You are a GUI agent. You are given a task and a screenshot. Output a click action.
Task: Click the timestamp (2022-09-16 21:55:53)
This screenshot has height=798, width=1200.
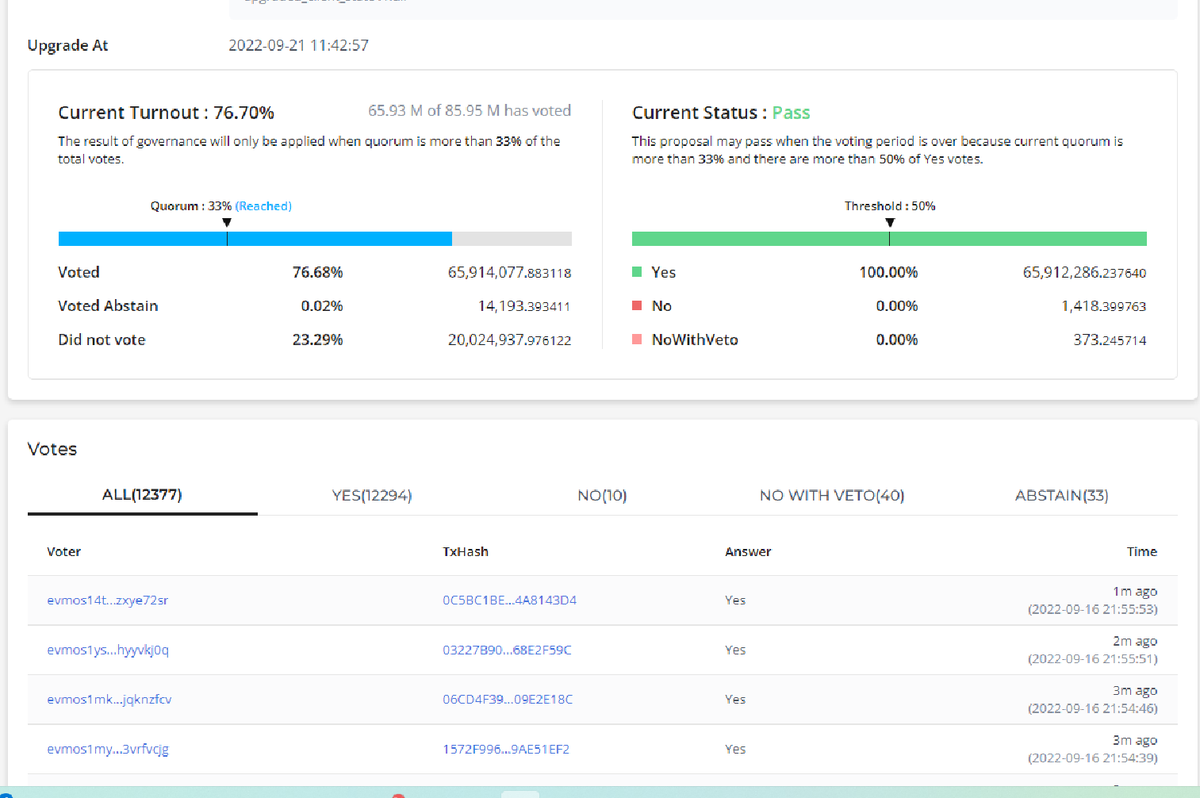tap(1092, 608)
